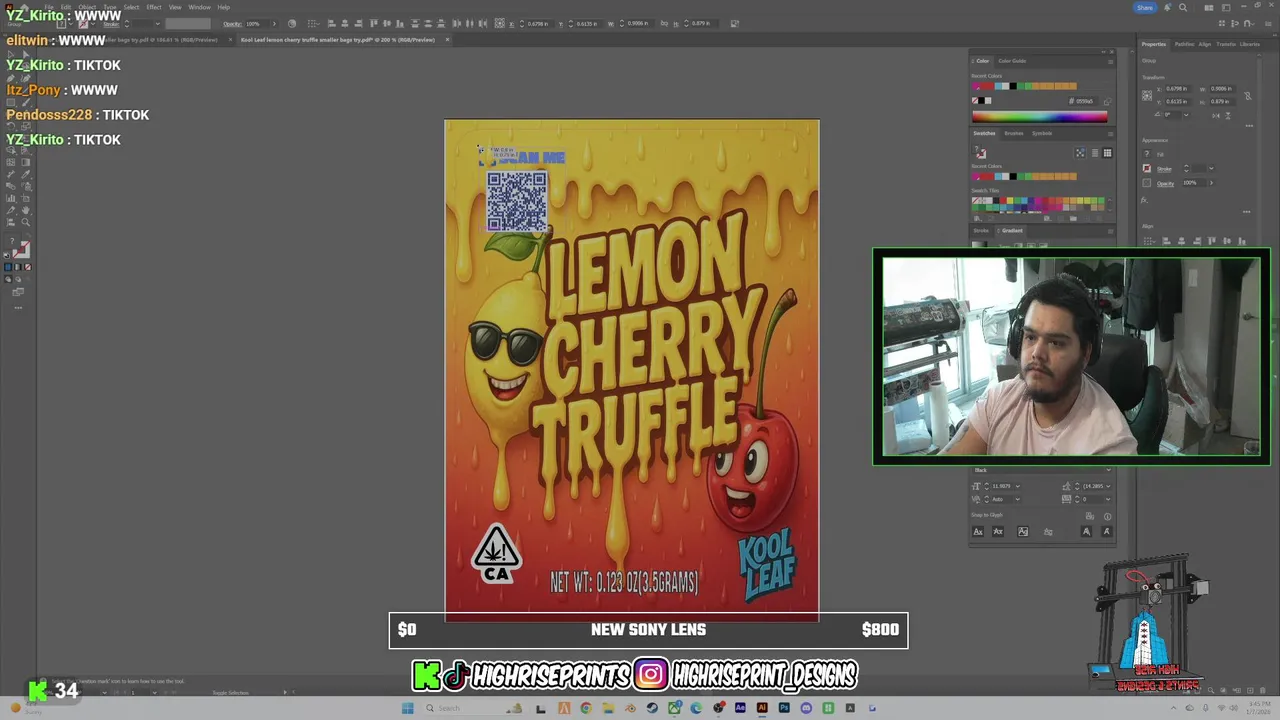1280x720 pixels.
Task: Click the Recolor Artwork icon in control bar
Action: 292,24
